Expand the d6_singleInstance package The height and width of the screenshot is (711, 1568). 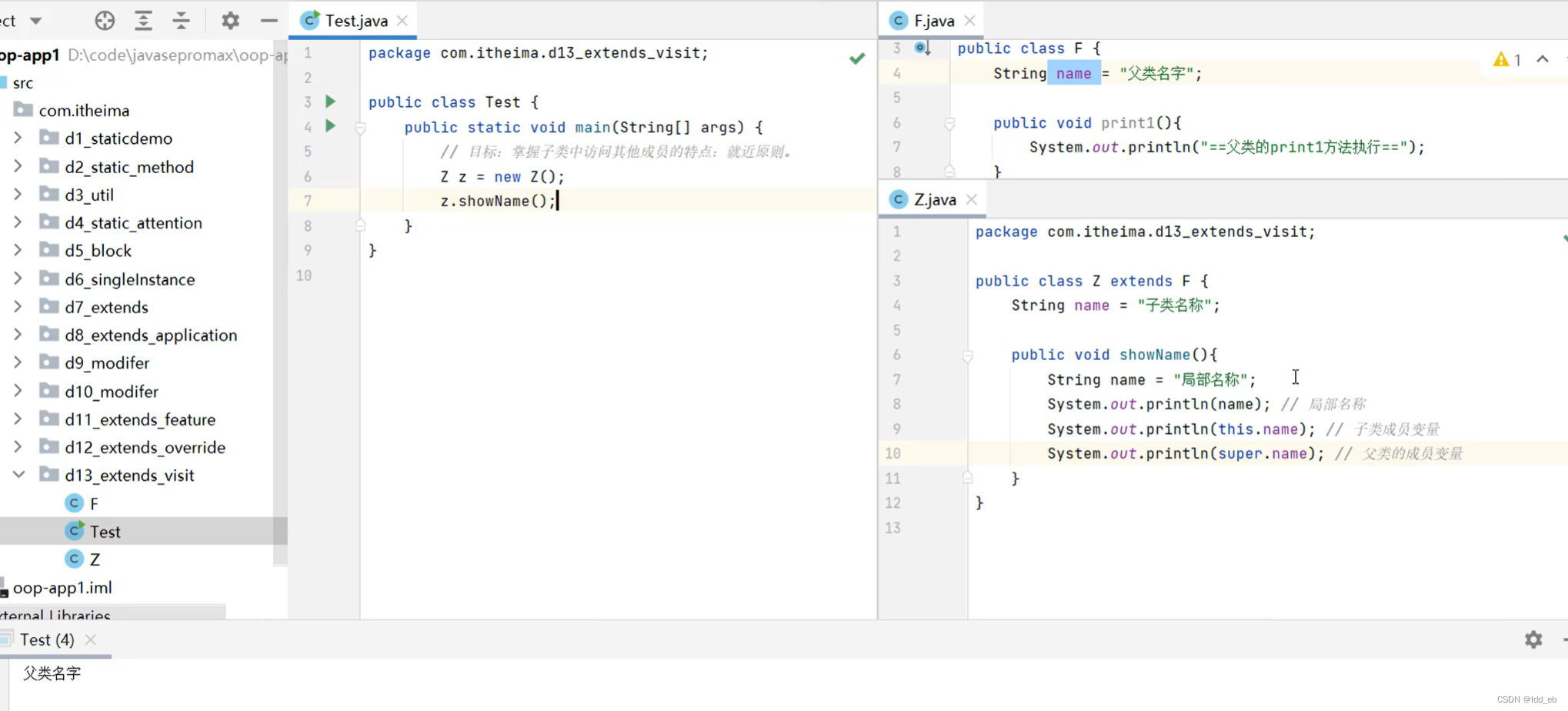pyautogui.click(x=18, y=279)
